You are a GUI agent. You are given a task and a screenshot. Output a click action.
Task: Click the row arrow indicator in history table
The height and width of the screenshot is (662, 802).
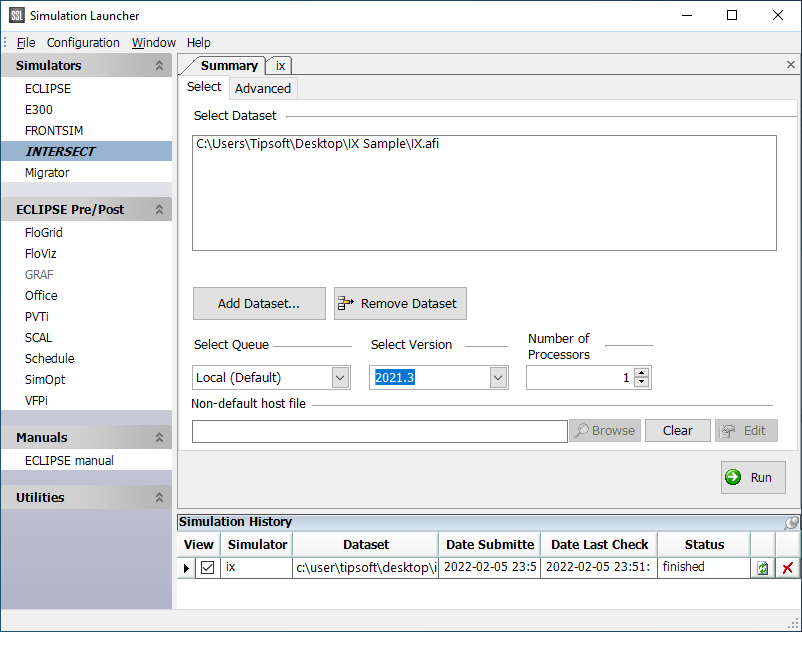pos(186,568)
